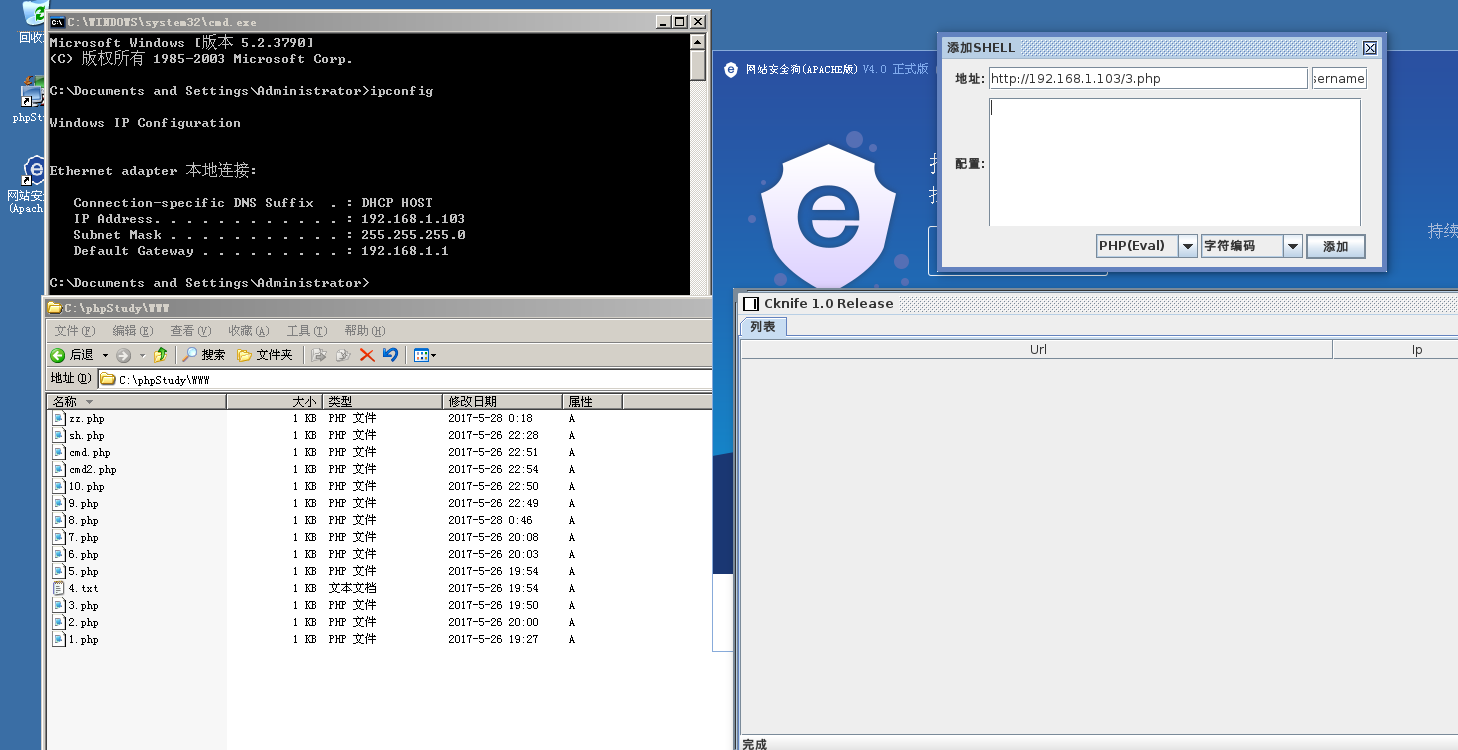Open the 工具(T) menu in Explorer

[307, 331]
